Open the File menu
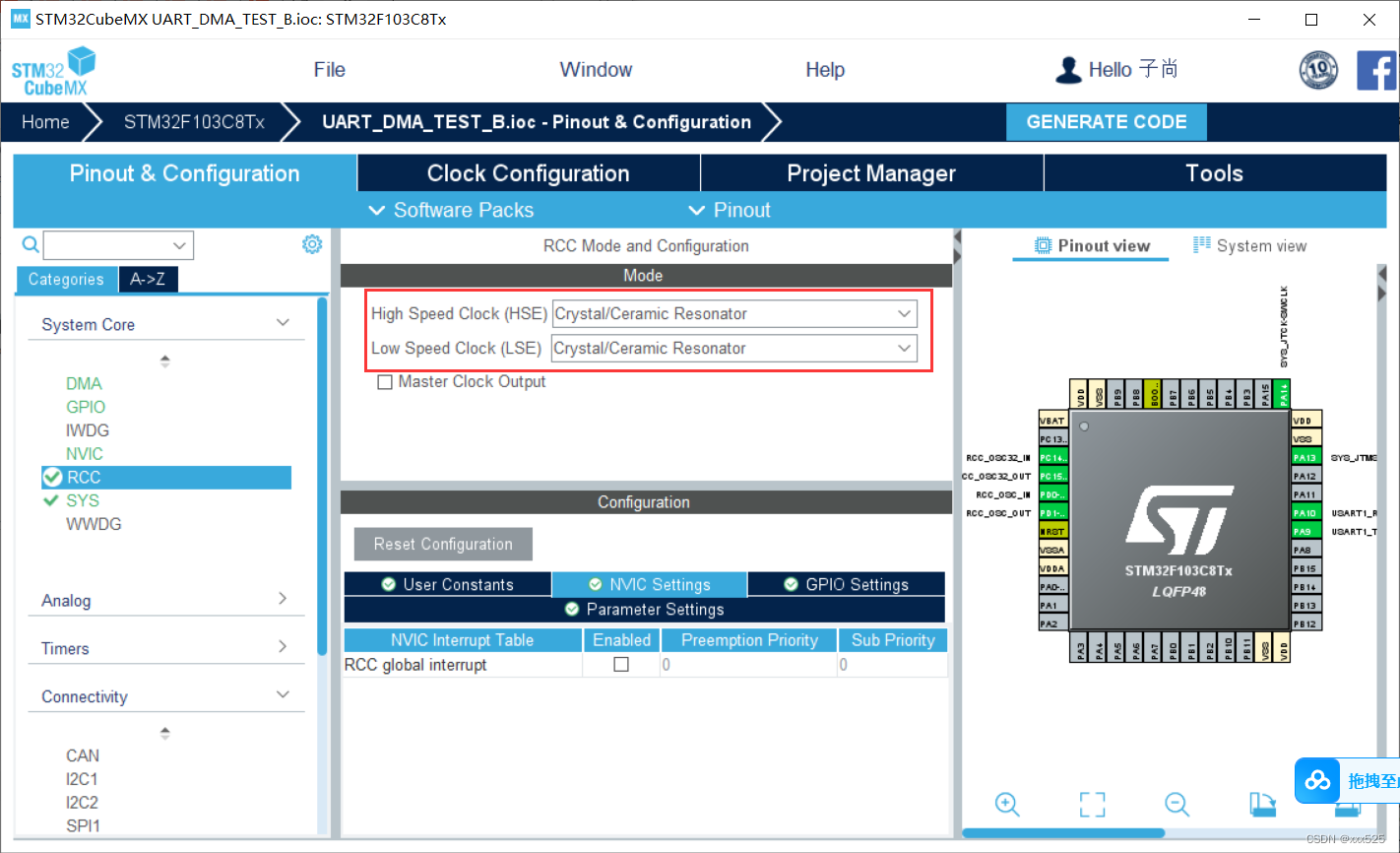The width and height of the screenshot is (1400, 853). click(329, 70)
